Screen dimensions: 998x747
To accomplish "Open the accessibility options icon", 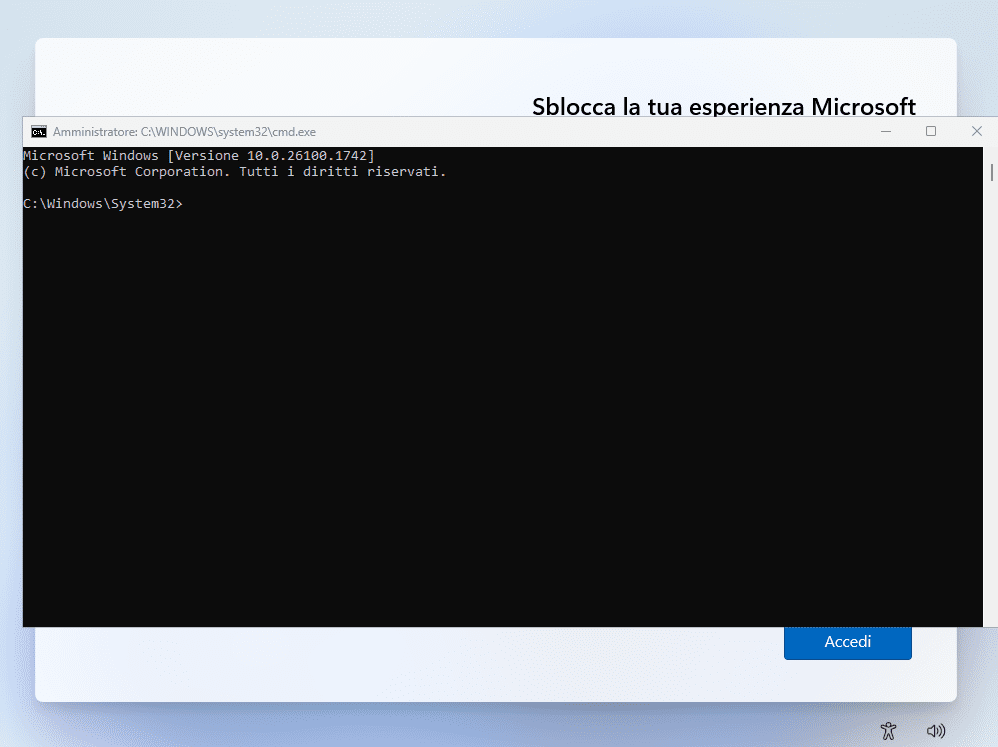I will click(x=887, y=731).
